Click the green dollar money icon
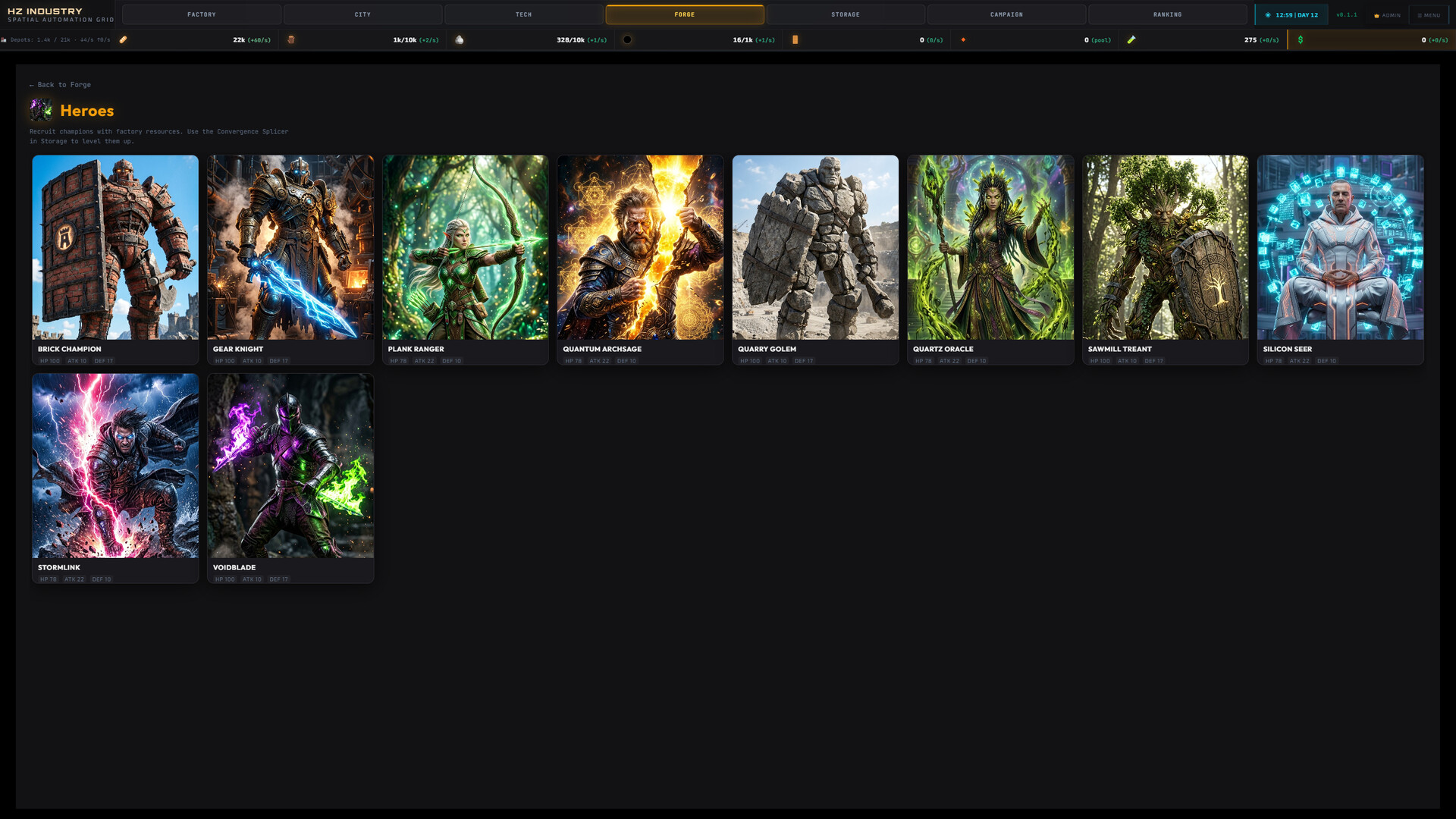 [x=1301, y=39]
